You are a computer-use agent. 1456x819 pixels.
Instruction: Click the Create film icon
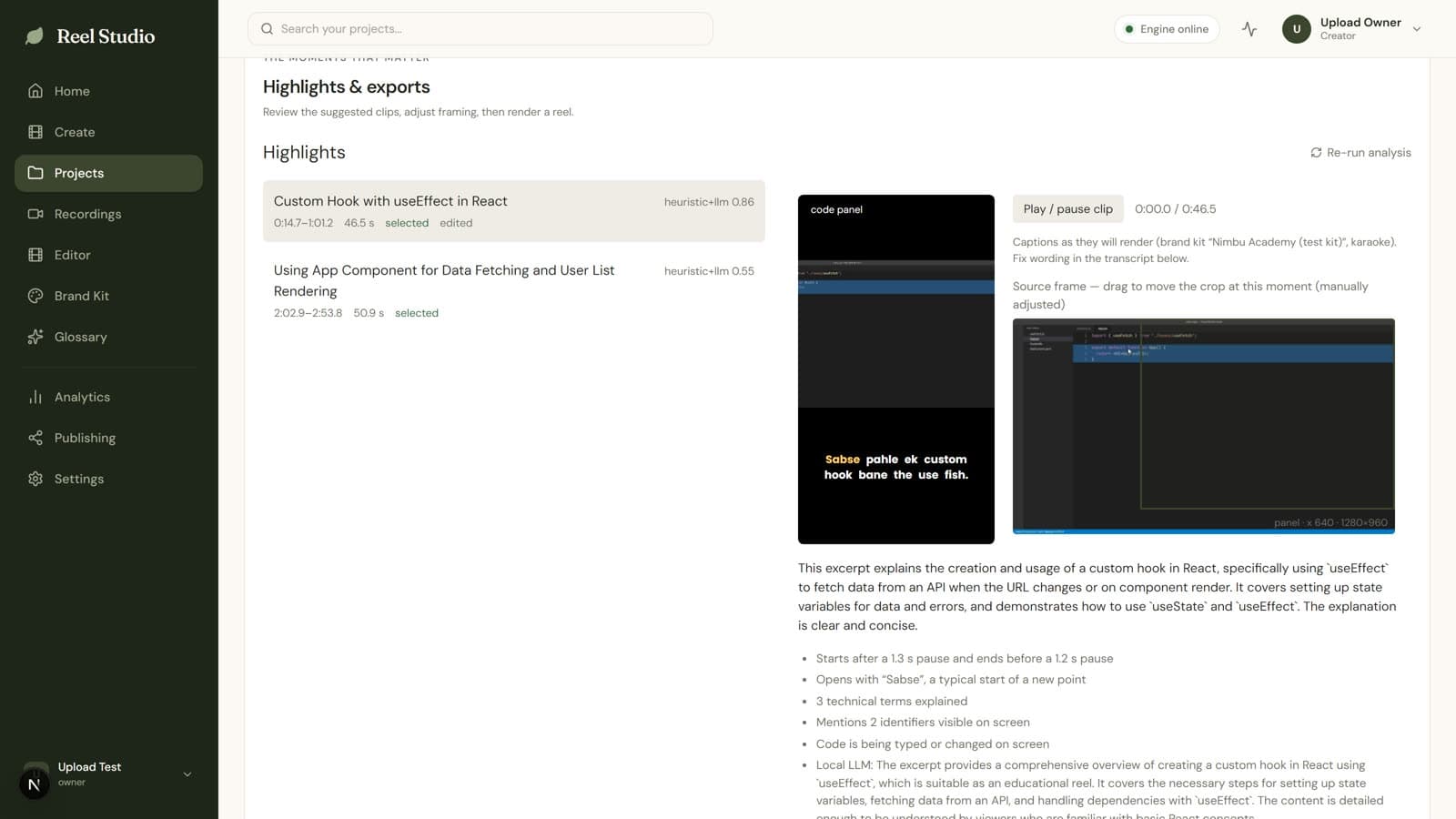point(35,132)
